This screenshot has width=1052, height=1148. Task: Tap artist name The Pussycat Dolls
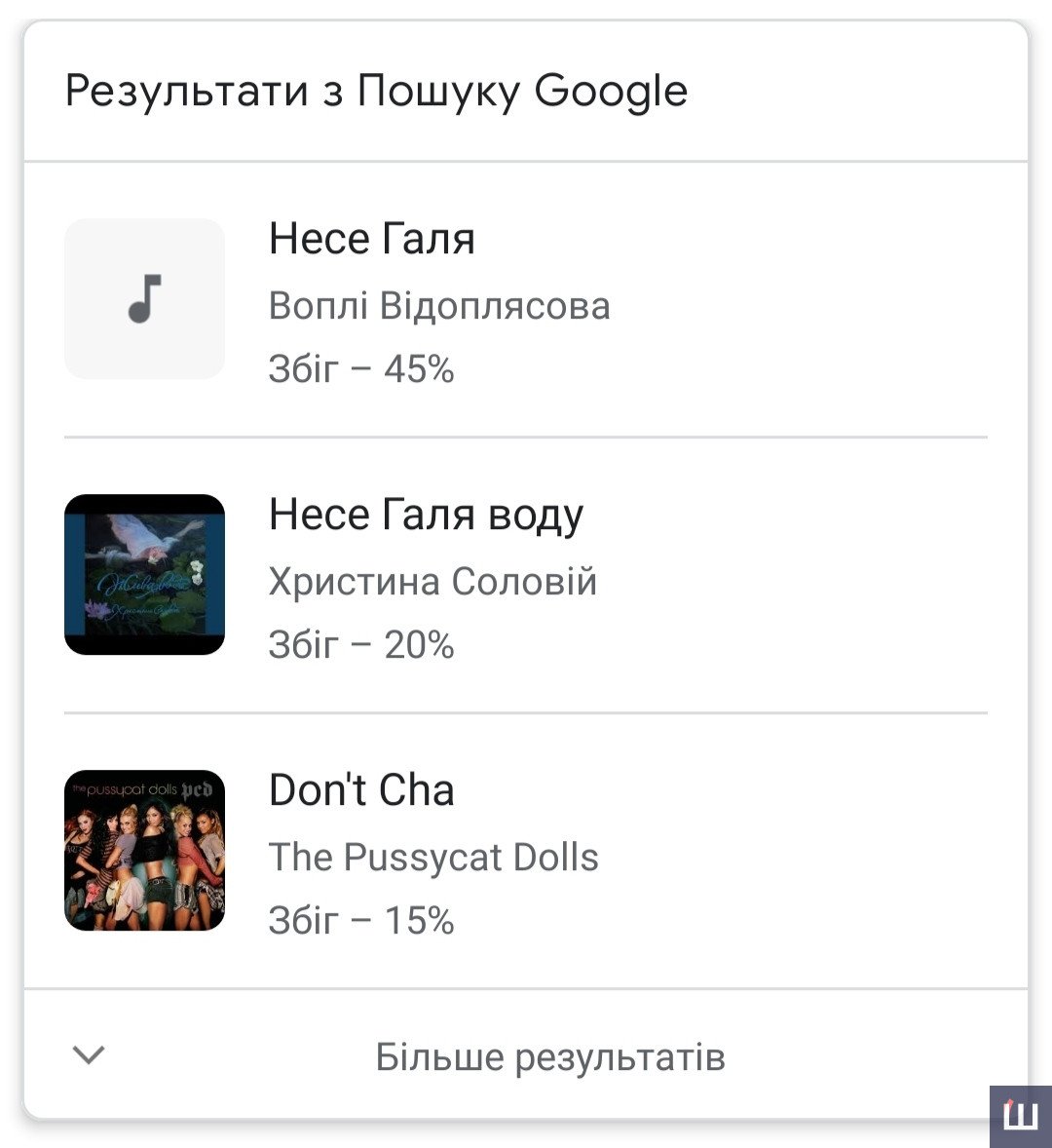[433, 858]
